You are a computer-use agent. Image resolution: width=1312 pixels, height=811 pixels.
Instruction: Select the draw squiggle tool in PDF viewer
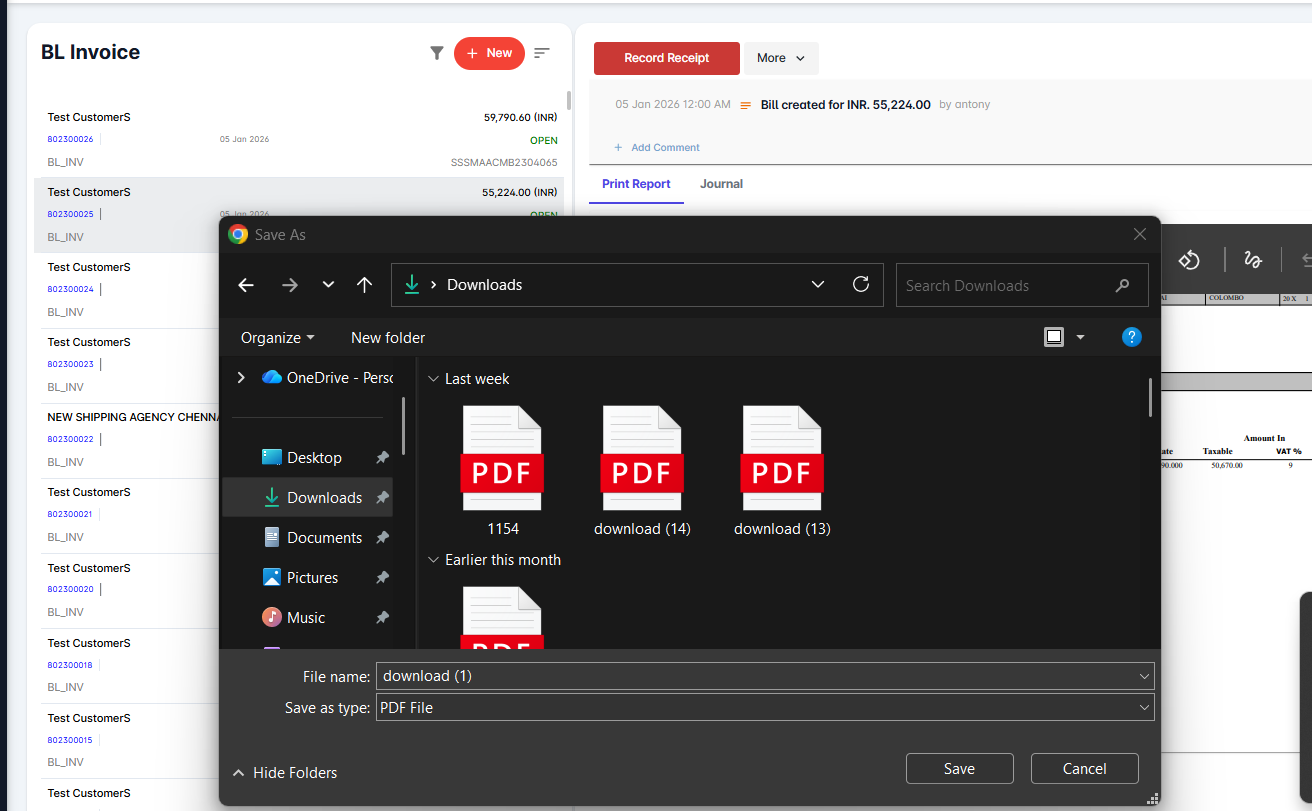click(1252, 260)
